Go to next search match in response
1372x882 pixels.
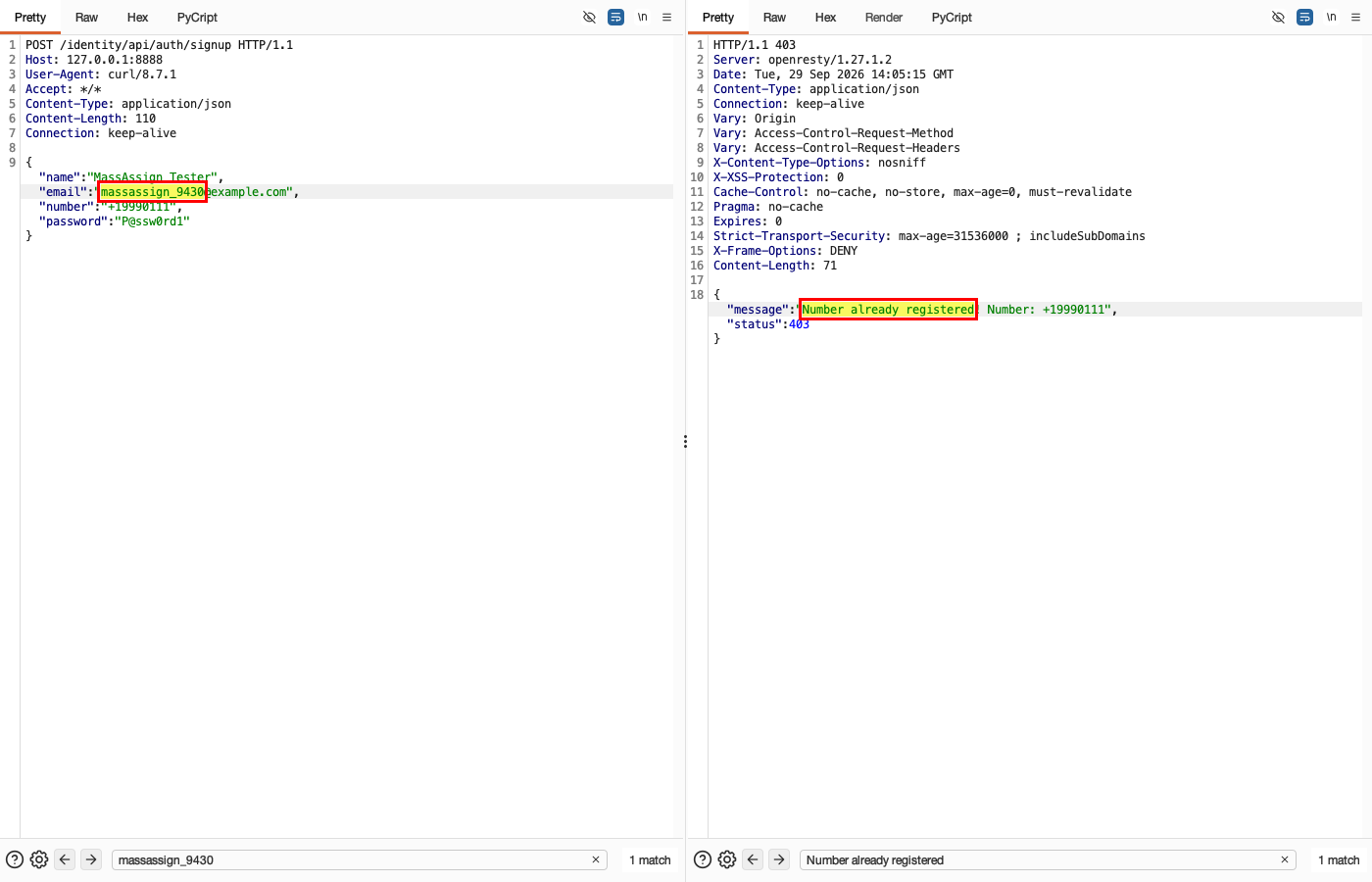click(779, 859)
